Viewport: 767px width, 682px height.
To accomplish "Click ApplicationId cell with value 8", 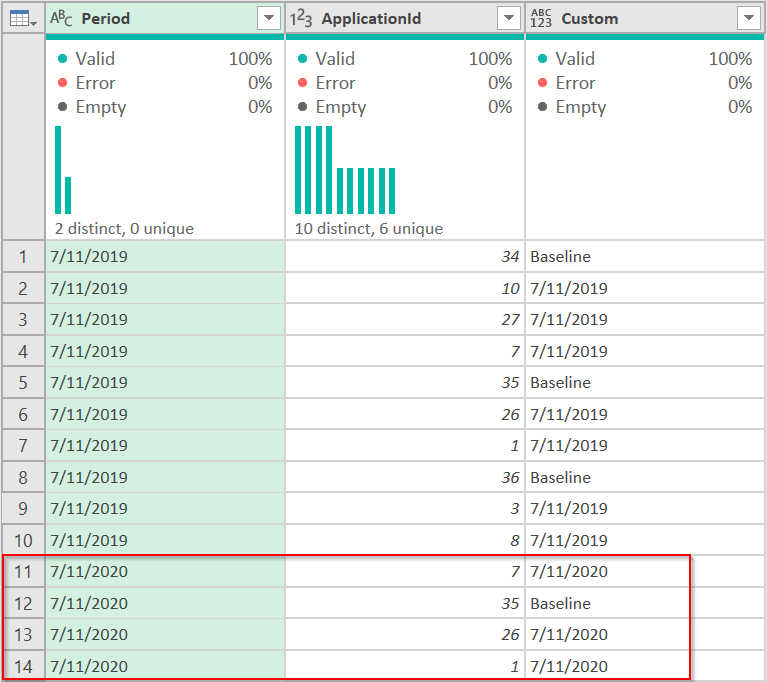I will pos(405,541).
